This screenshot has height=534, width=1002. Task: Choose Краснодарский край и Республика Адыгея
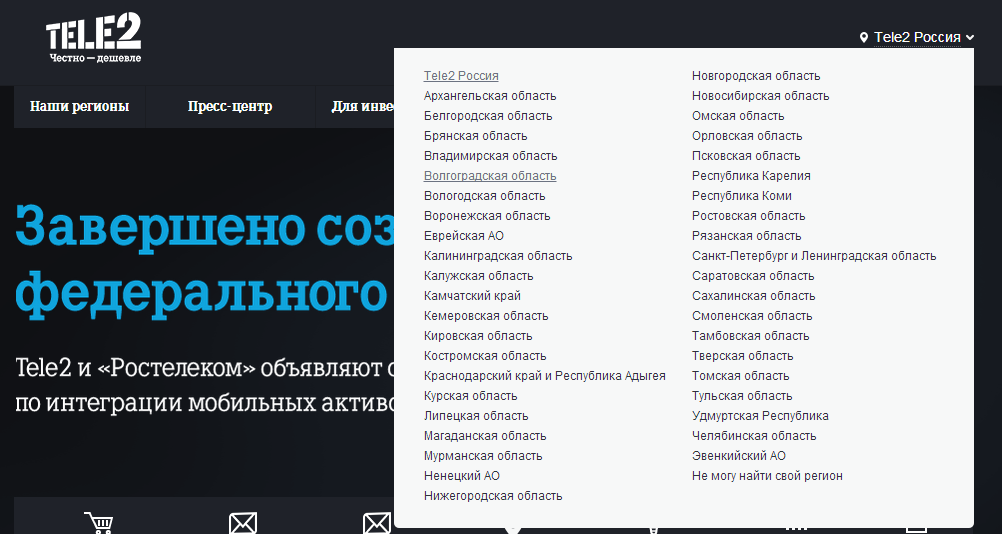[544, 376]
